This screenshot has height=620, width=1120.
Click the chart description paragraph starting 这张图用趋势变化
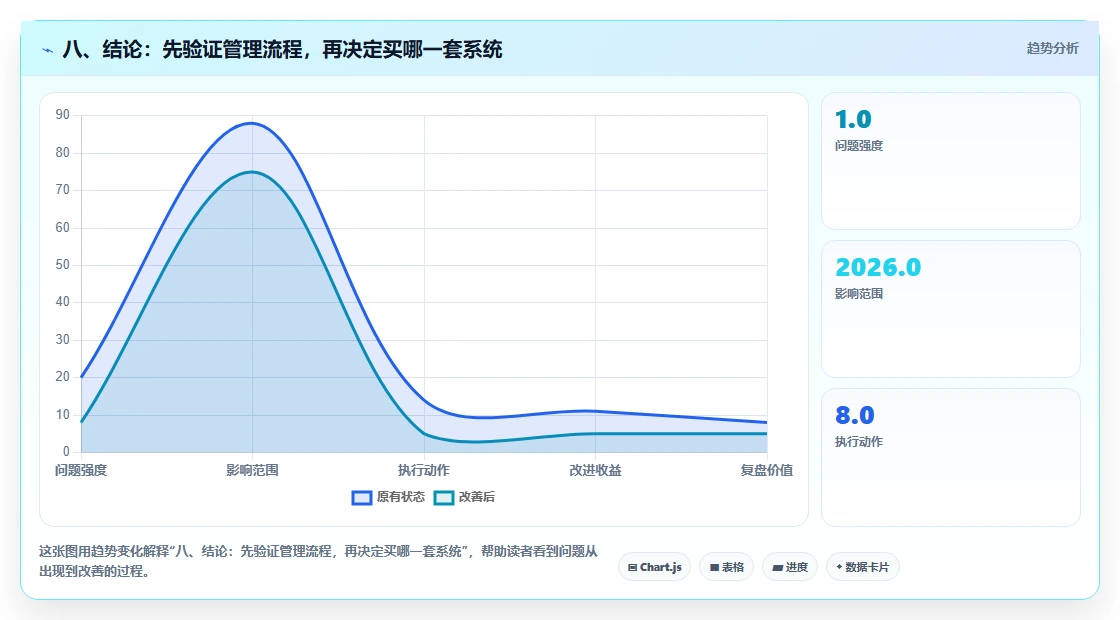coord(318,561)
